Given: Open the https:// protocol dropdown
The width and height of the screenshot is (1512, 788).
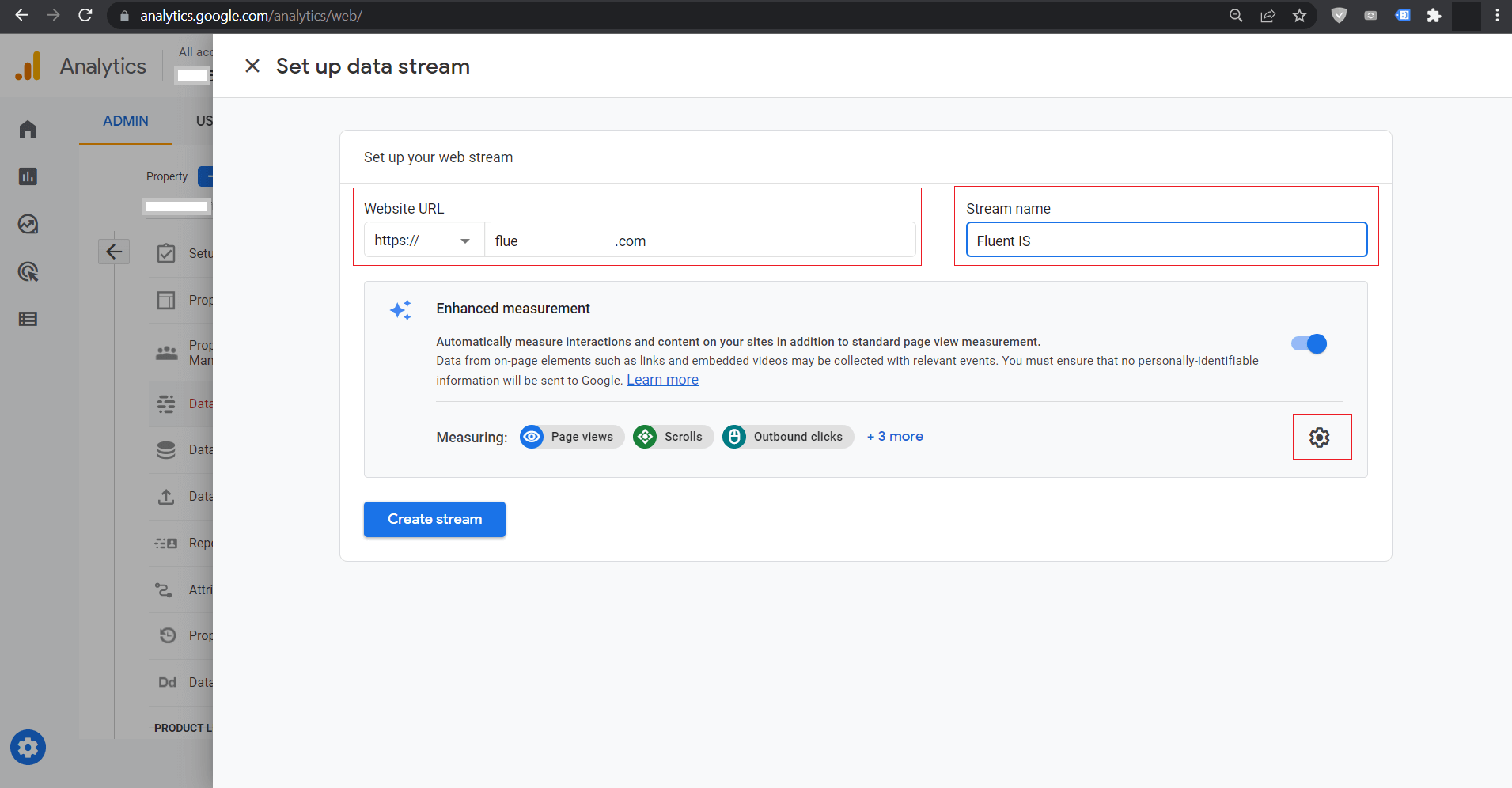Looking at the screenshot, I should coord(423,241).
